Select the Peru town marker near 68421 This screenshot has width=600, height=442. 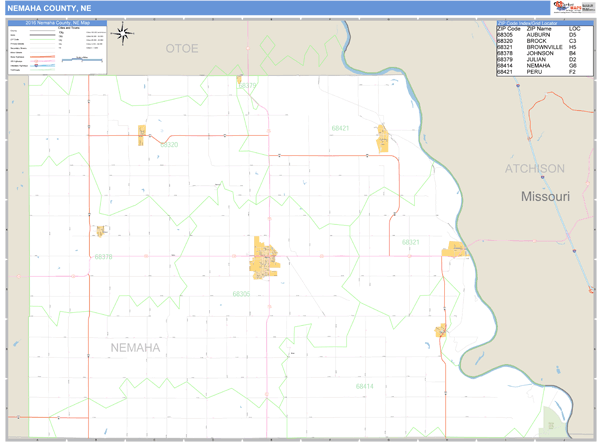tap(382, 137)
